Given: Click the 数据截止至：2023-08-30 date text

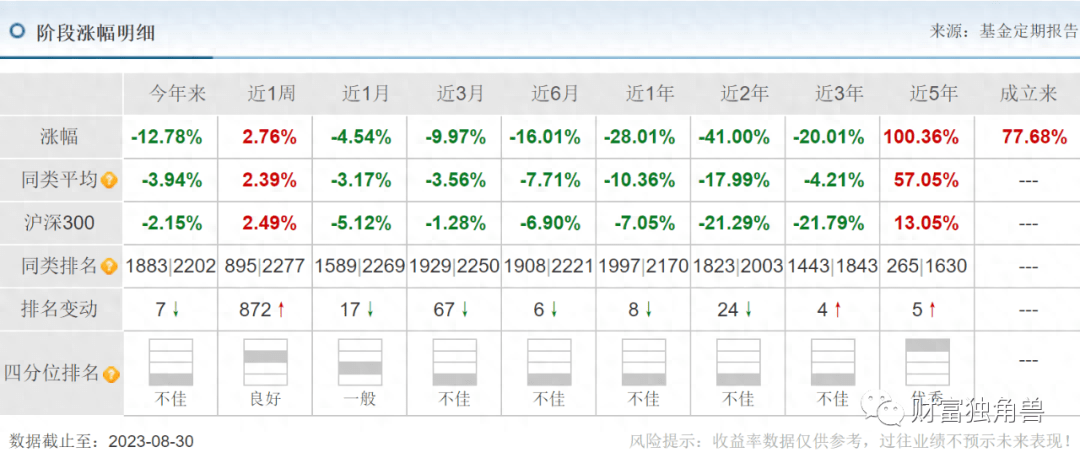Looking at the screenshot, I should pos(103,441).
